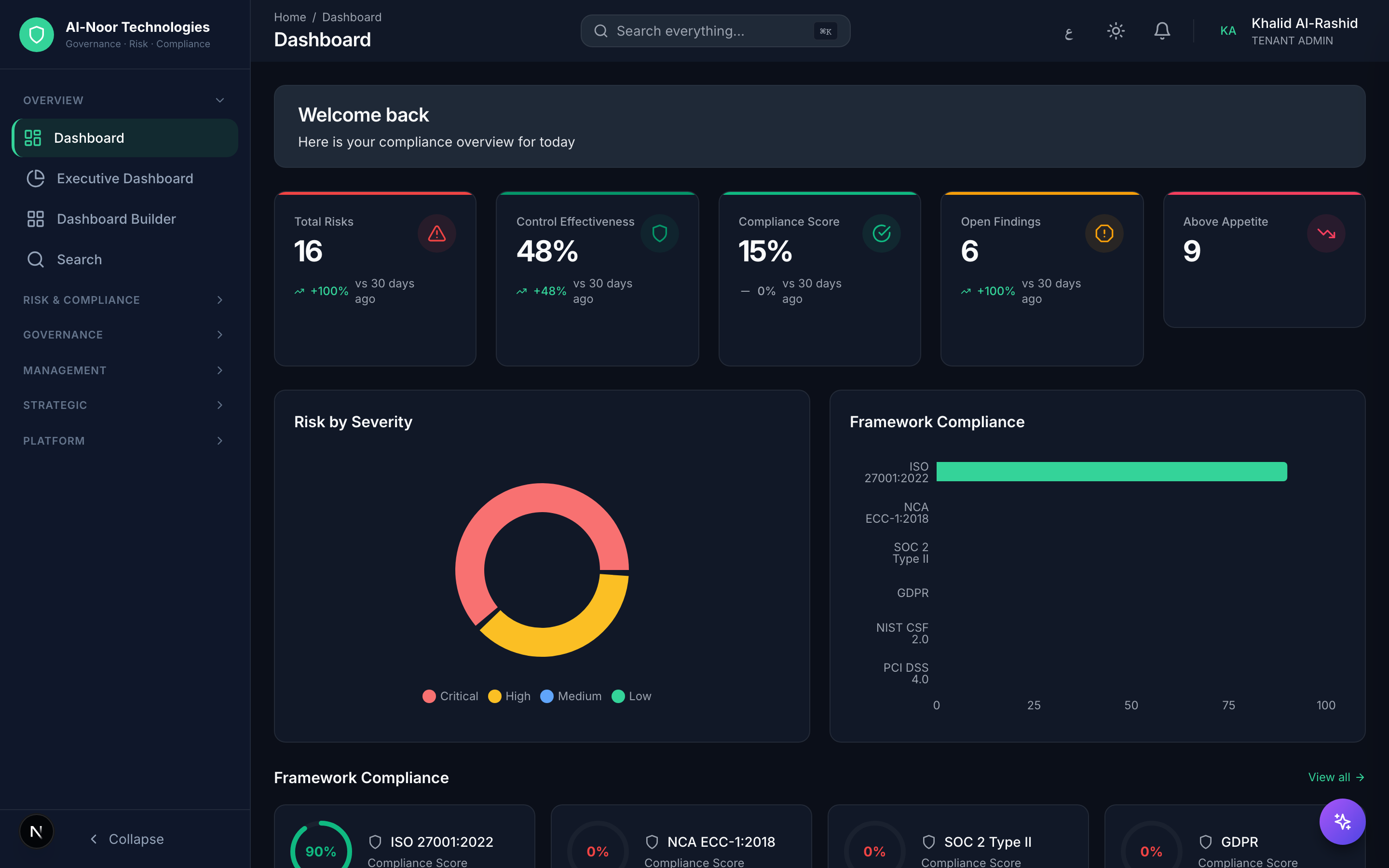Click the Above Appetite trending-down icon
The height and width of the screenshot is (868, 1389).
[x=1326, y=234]
